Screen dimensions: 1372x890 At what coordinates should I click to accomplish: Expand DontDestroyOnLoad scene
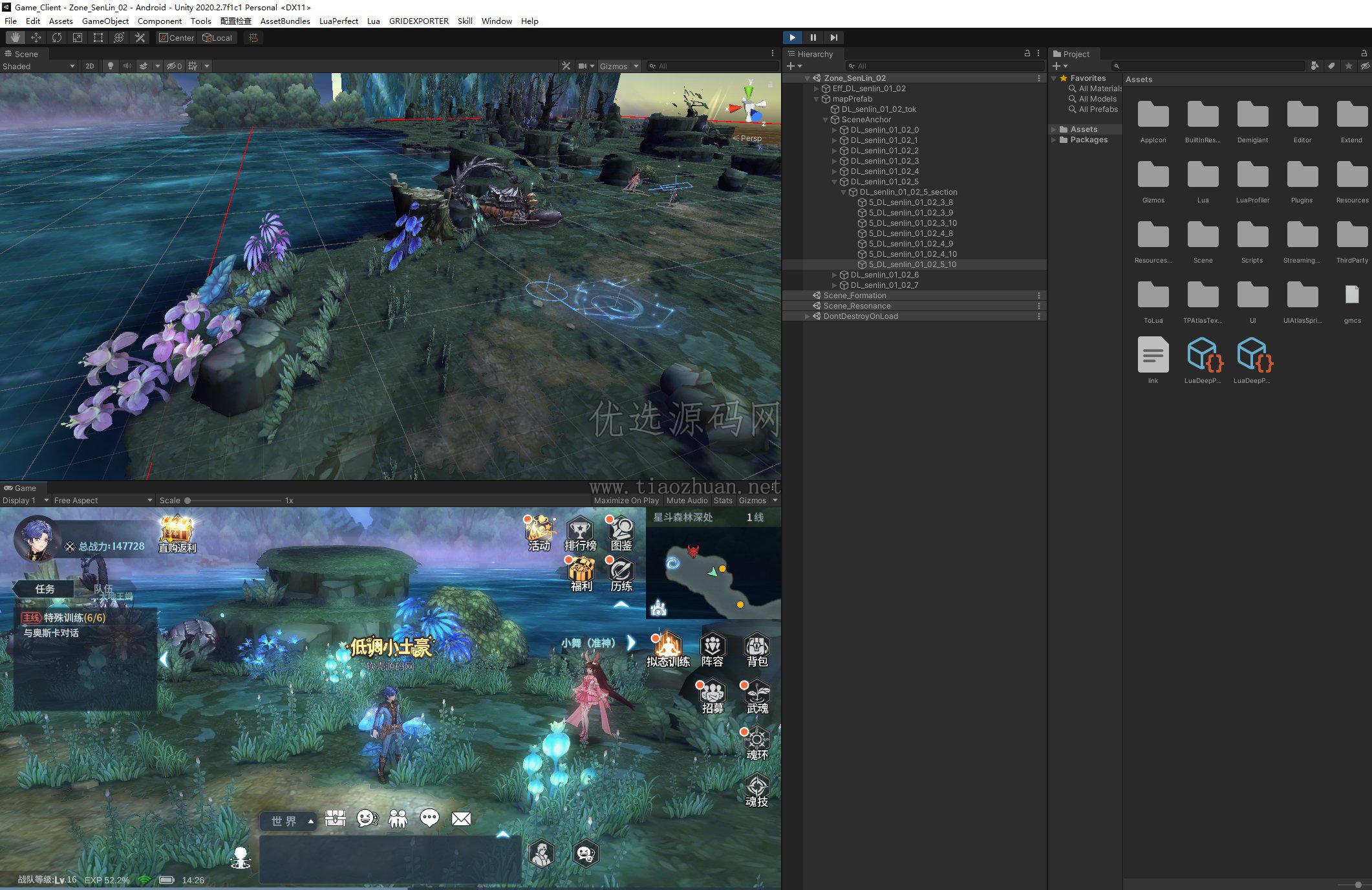point(808,316)
